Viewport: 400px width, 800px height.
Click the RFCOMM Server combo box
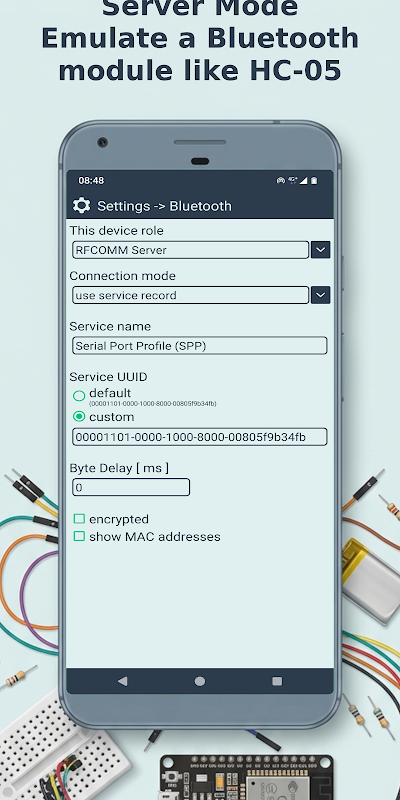click(x=190, y=250)
